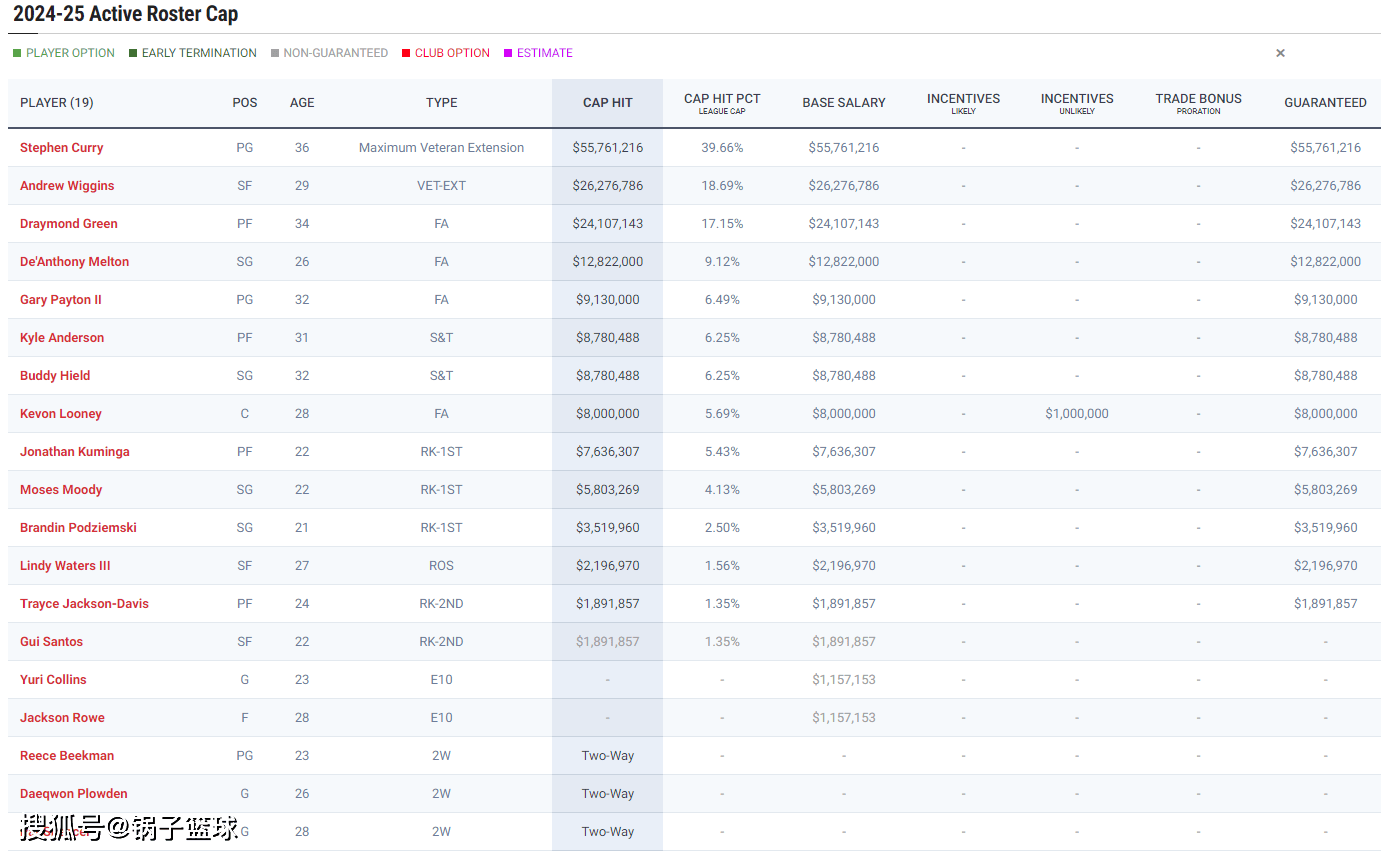Click the Early Termination legend label
The image size is (1381, 857).
tap(199, 53)
